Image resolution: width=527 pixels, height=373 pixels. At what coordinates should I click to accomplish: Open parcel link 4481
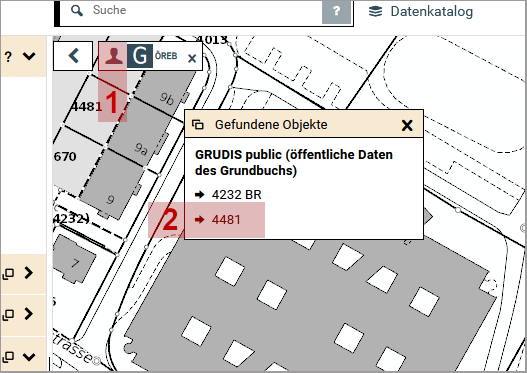tap(226, 219)
